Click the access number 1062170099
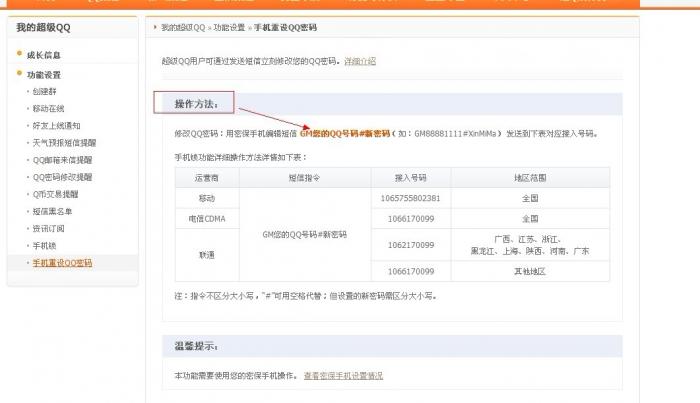This screenshot has height=403, width=700. pos(411,245)
